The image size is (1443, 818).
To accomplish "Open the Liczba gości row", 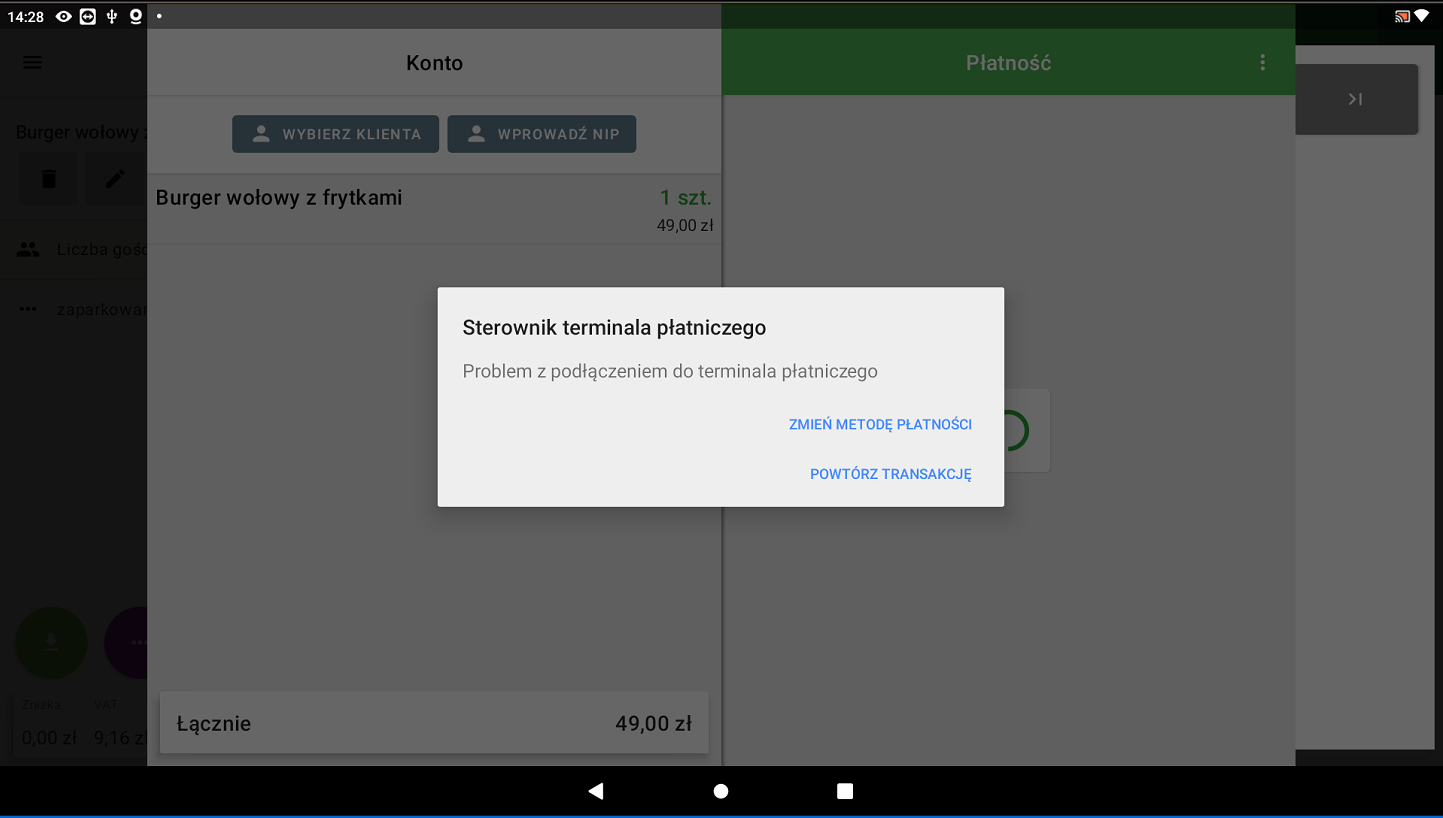I will click(x=80, y=250).
